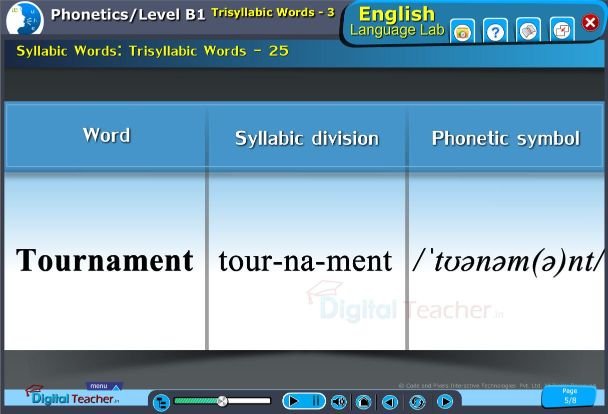Close the lesson with the red X
Image resolution: width=608 pixels, height=414 pixels.
coord(590,22)
